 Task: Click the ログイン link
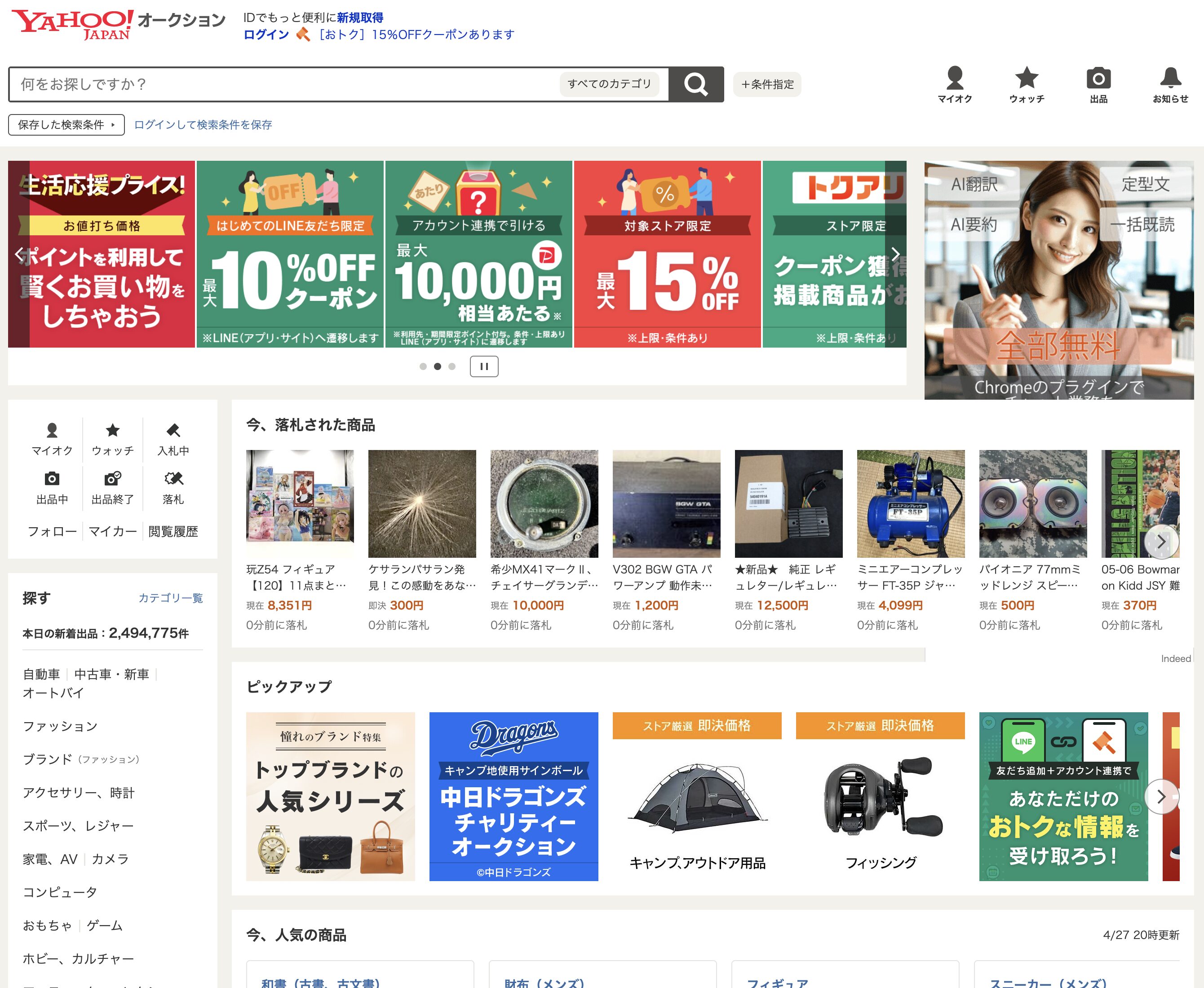tap(266, 34)
